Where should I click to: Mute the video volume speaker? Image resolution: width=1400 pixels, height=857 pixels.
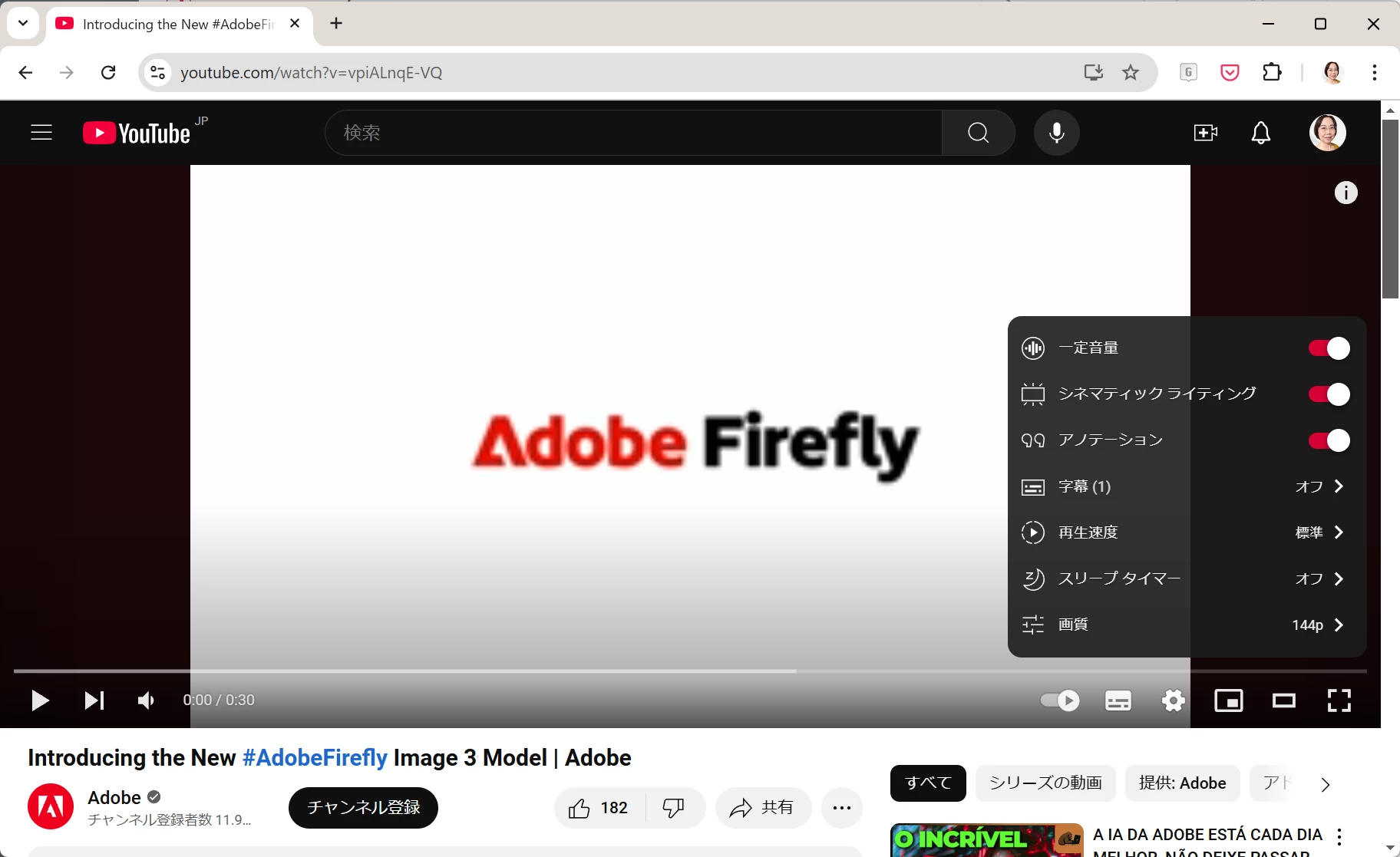pos(146,700)
